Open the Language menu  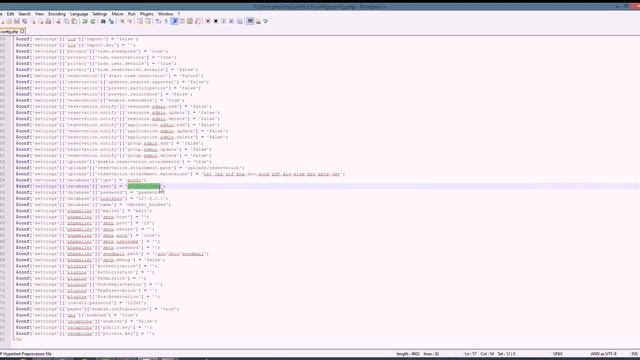point(79,14)
